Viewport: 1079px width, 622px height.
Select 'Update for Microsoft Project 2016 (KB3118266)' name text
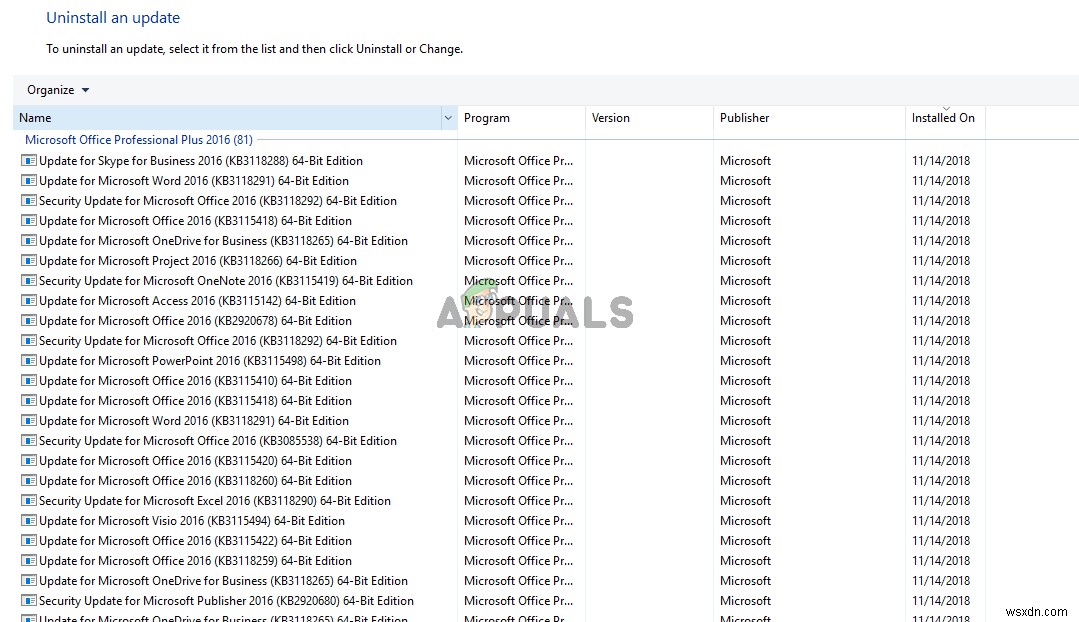(x=198, y=261)
